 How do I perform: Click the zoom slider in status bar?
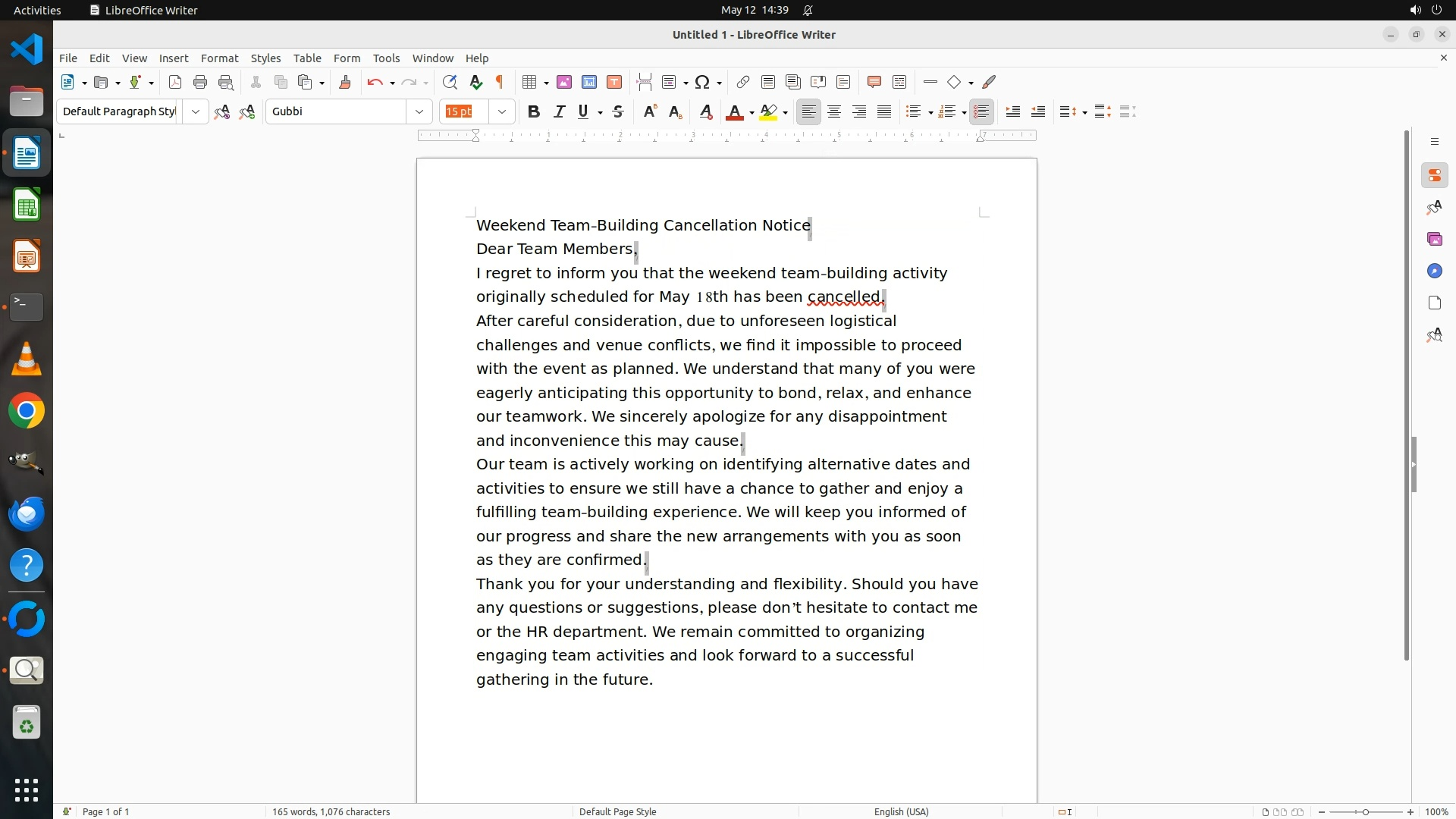1365,812
